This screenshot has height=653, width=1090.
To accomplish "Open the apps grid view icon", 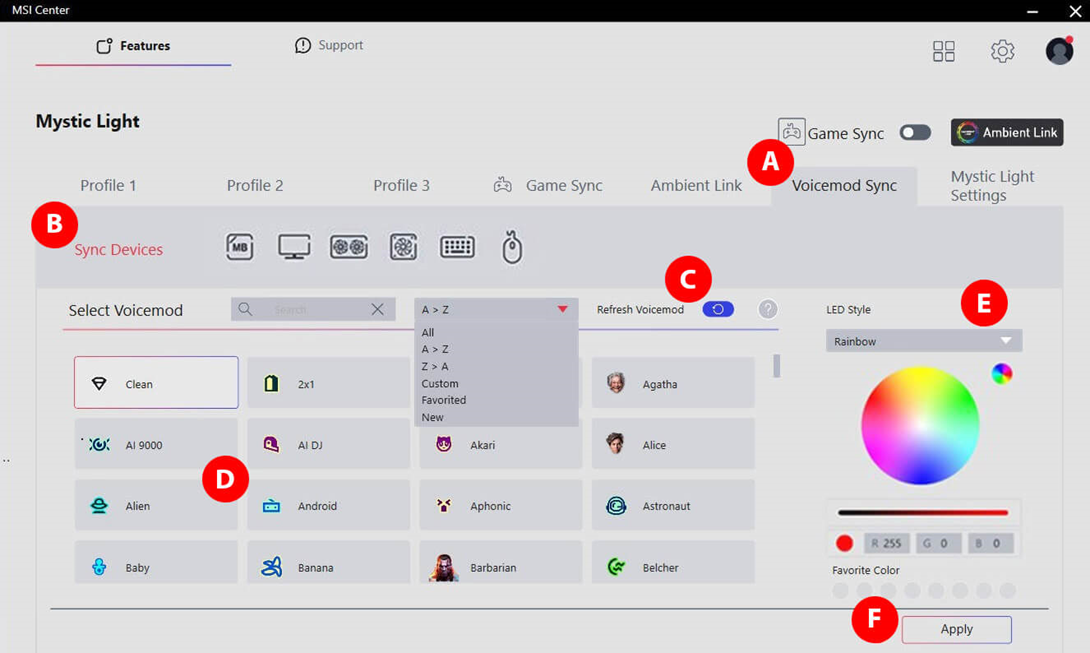I will click(x=943, y=51).
